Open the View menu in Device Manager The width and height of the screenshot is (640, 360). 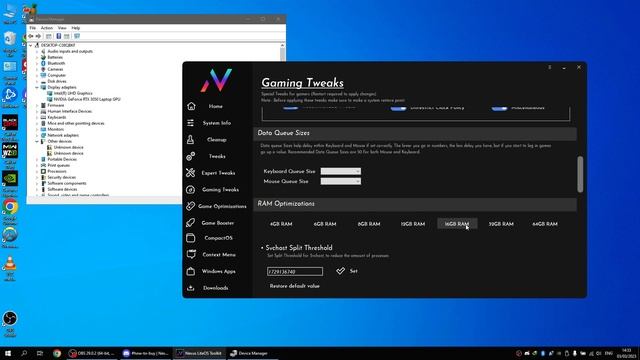[x=62, y=28]
